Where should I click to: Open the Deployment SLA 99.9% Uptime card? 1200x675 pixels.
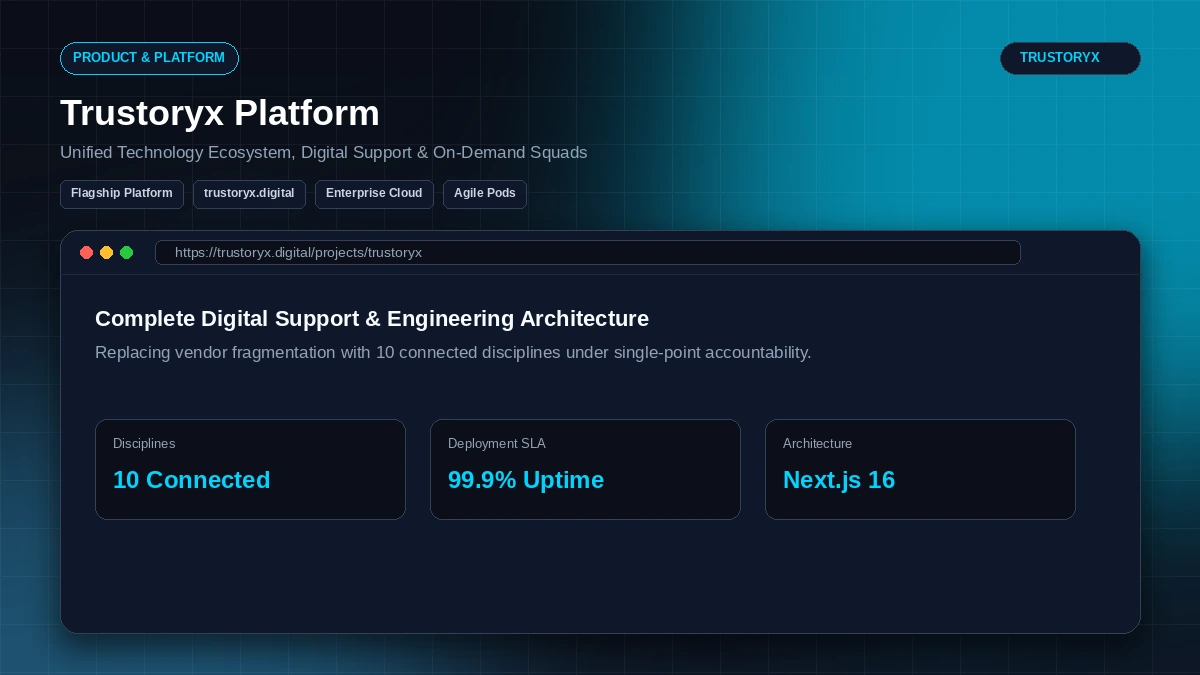[x=585, y=469]
